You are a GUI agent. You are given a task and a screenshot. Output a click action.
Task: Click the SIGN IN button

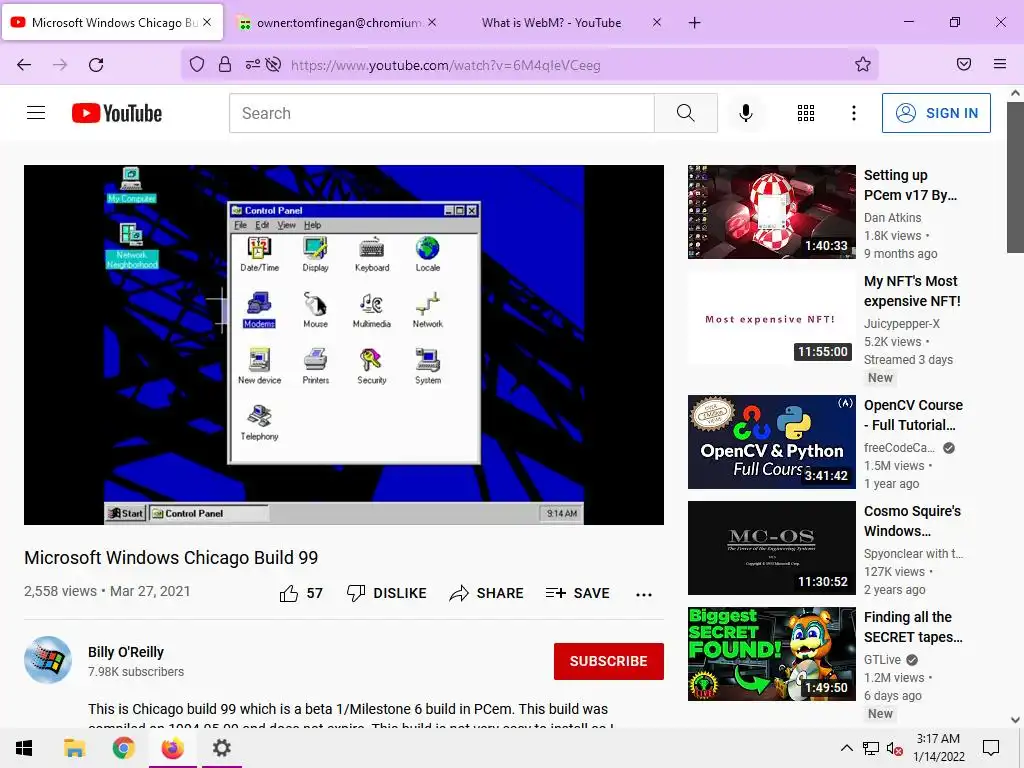click(x=936, y=113)
